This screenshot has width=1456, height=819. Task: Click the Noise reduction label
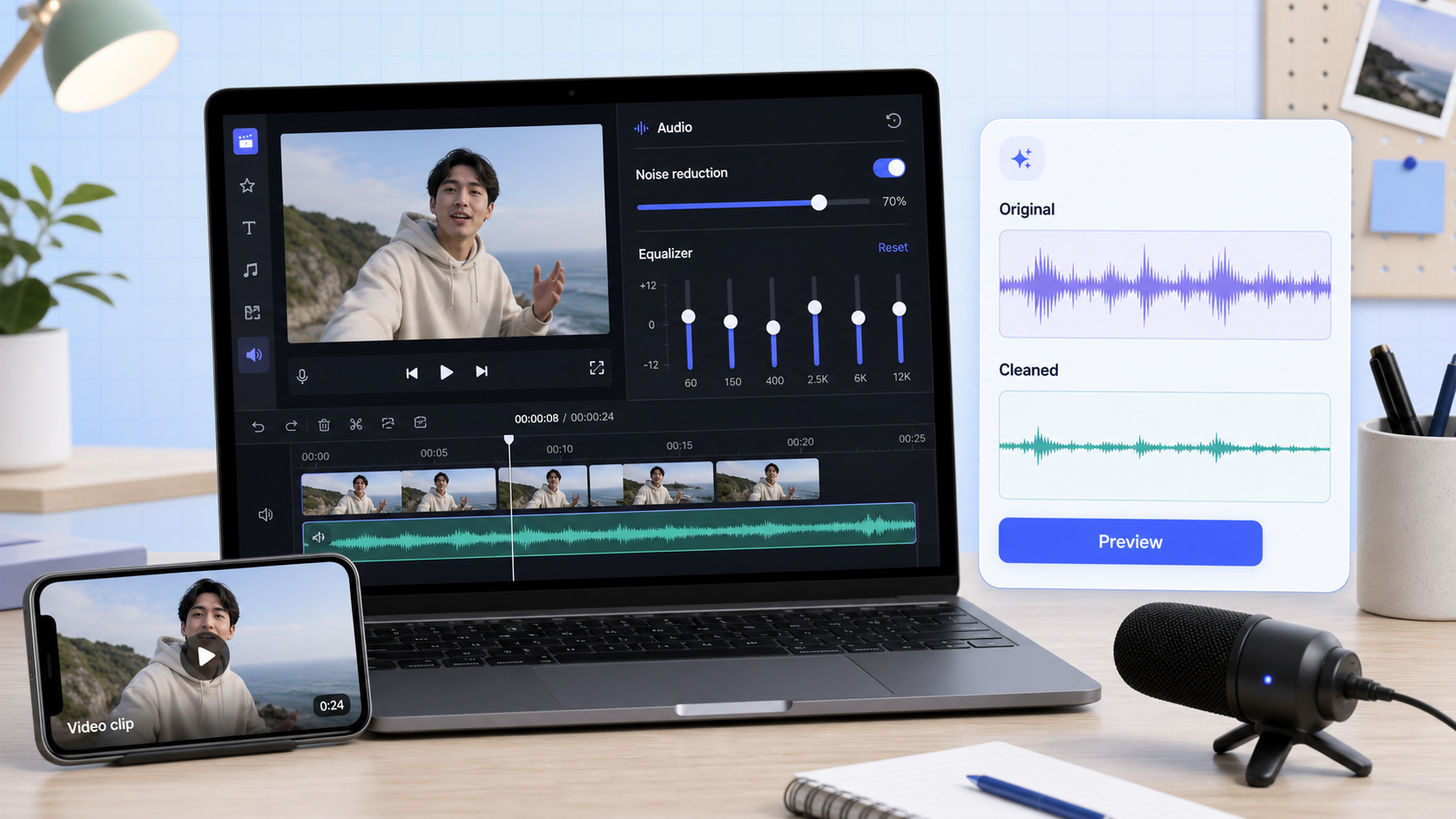681,174
